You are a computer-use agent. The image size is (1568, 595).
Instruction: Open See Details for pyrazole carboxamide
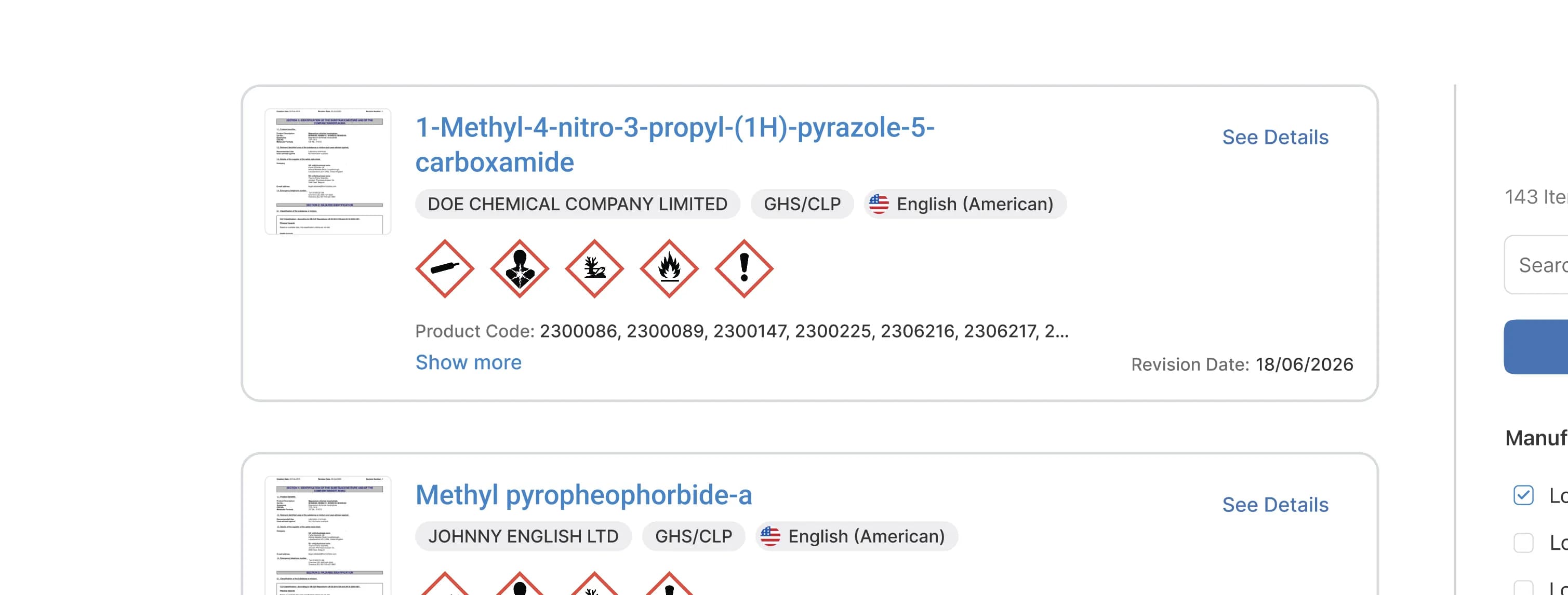(x=1275, y=138)
